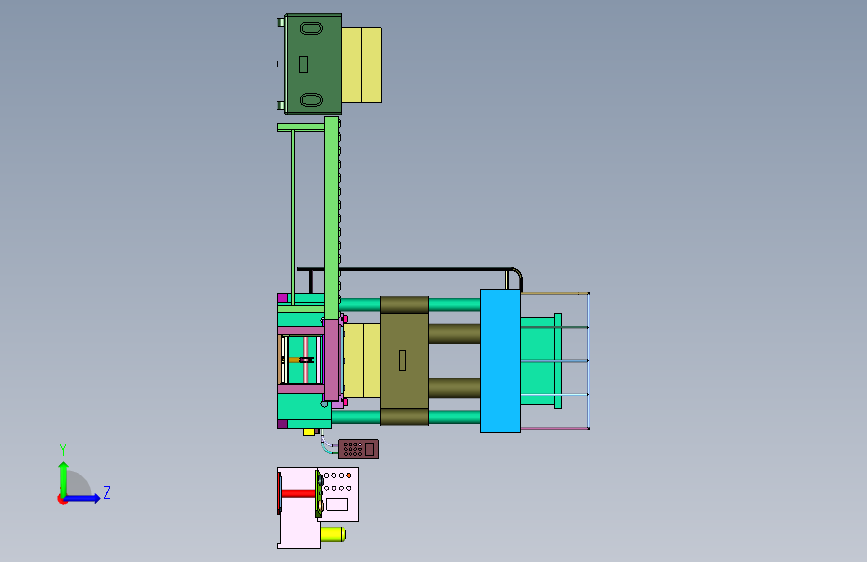Click the red origin ball of the triad
The height and width of the screenshot is (562, 867).
tap(62, 499)
